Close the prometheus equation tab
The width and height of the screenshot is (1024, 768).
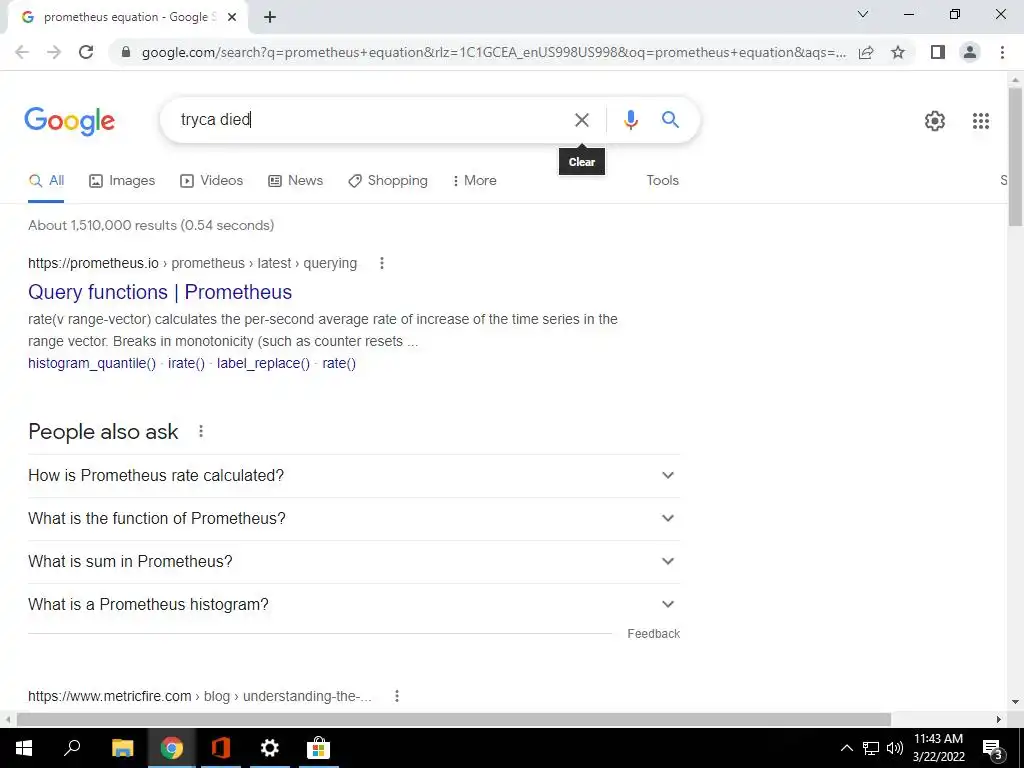click(x=232, y=18)
